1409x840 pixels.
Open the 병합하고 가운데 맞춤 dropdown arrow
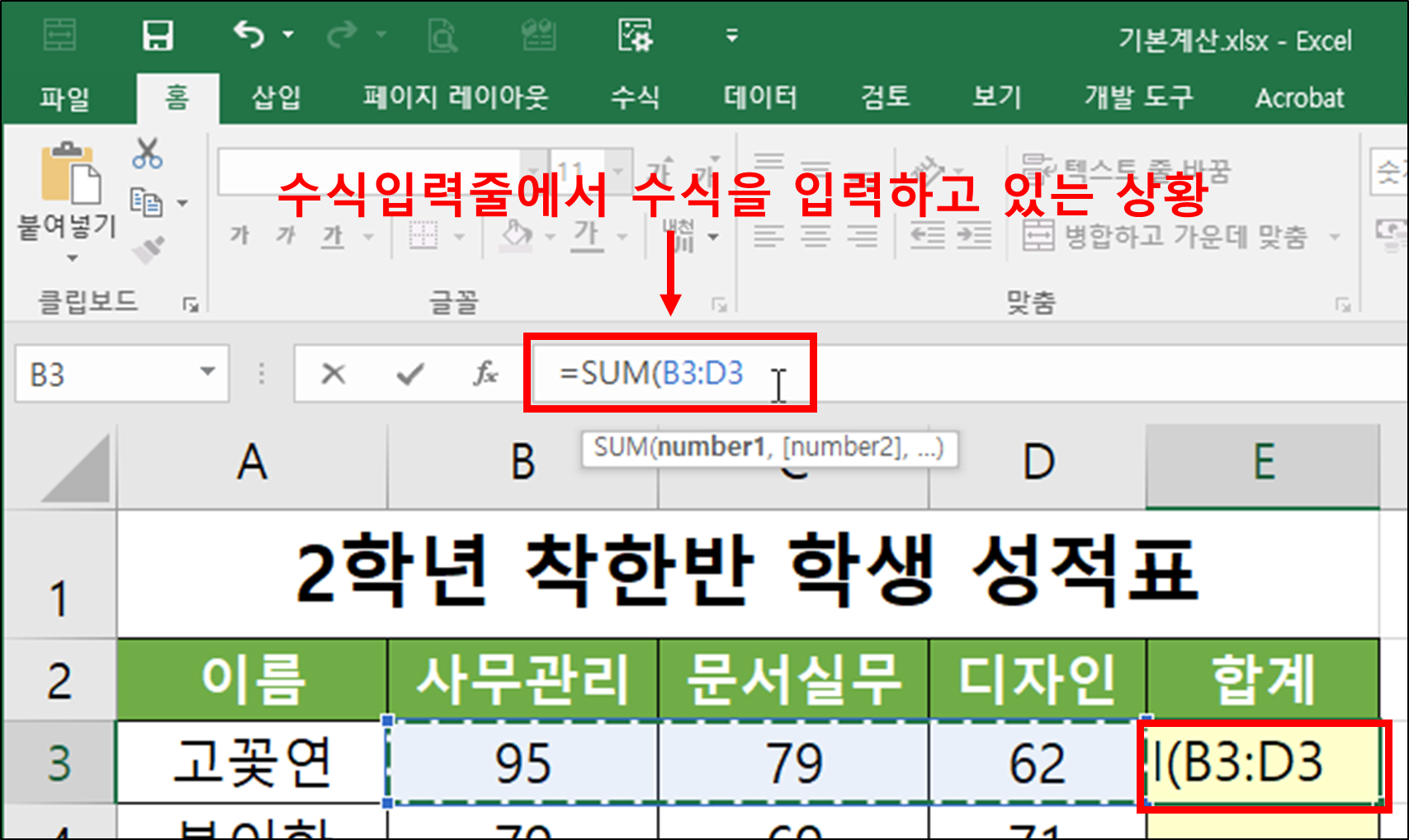[1334, 238]
